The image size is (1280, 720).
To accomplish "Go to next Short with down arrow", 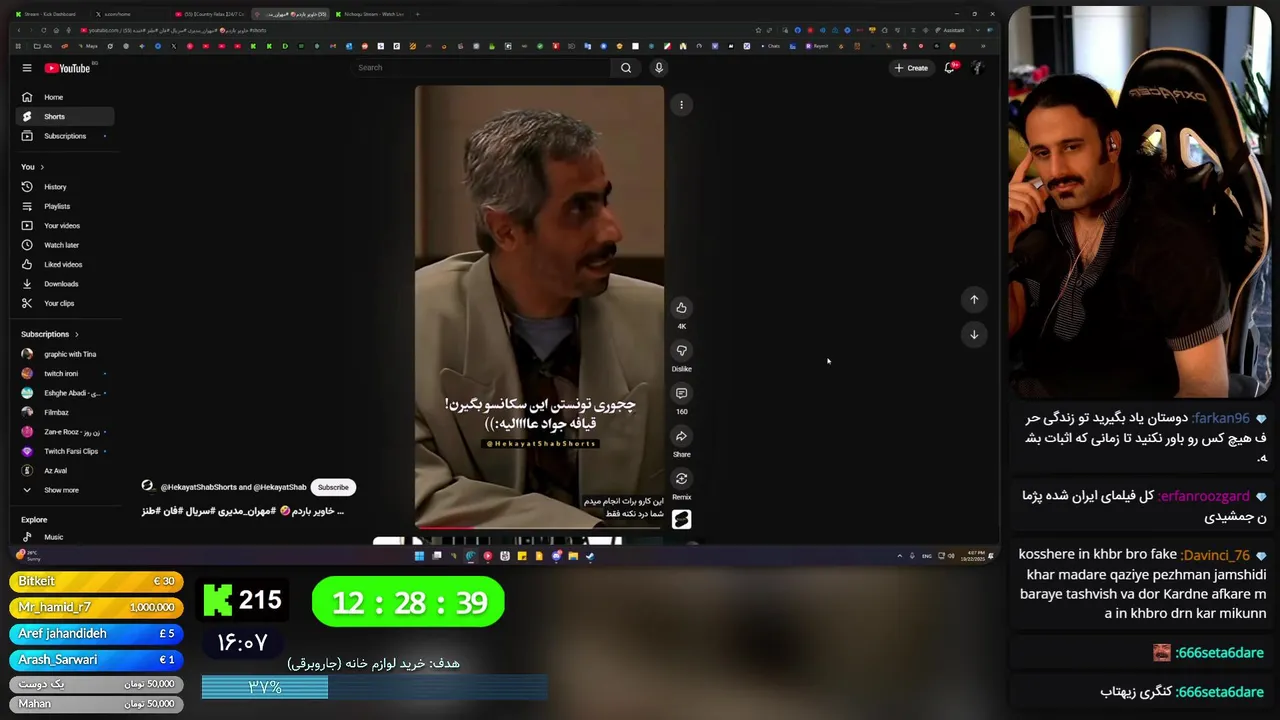I will point(974,335).
